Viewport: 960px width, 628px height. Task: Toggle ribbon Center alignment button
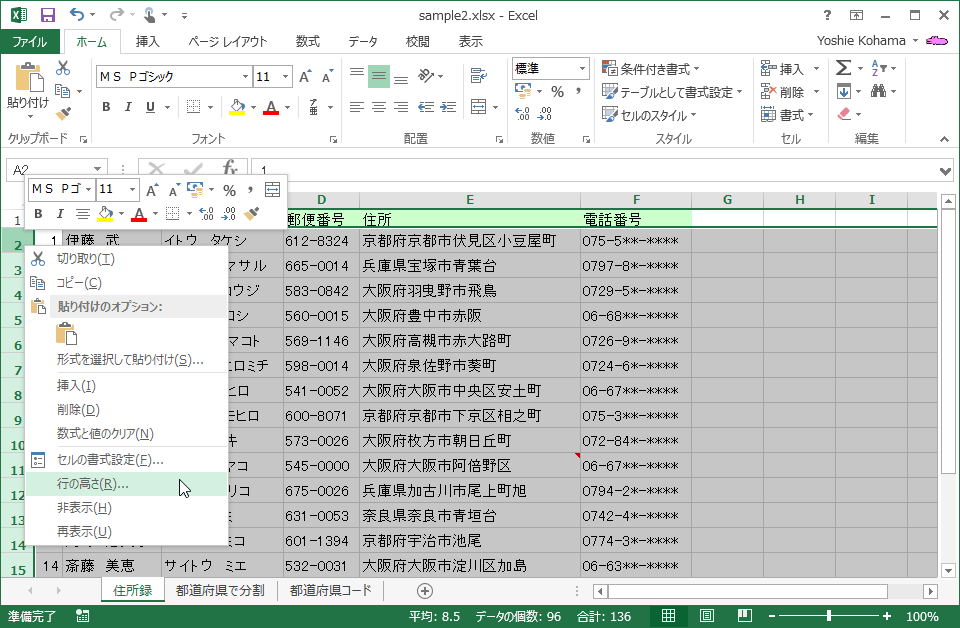pyautogui.click(x=379, y=107)
